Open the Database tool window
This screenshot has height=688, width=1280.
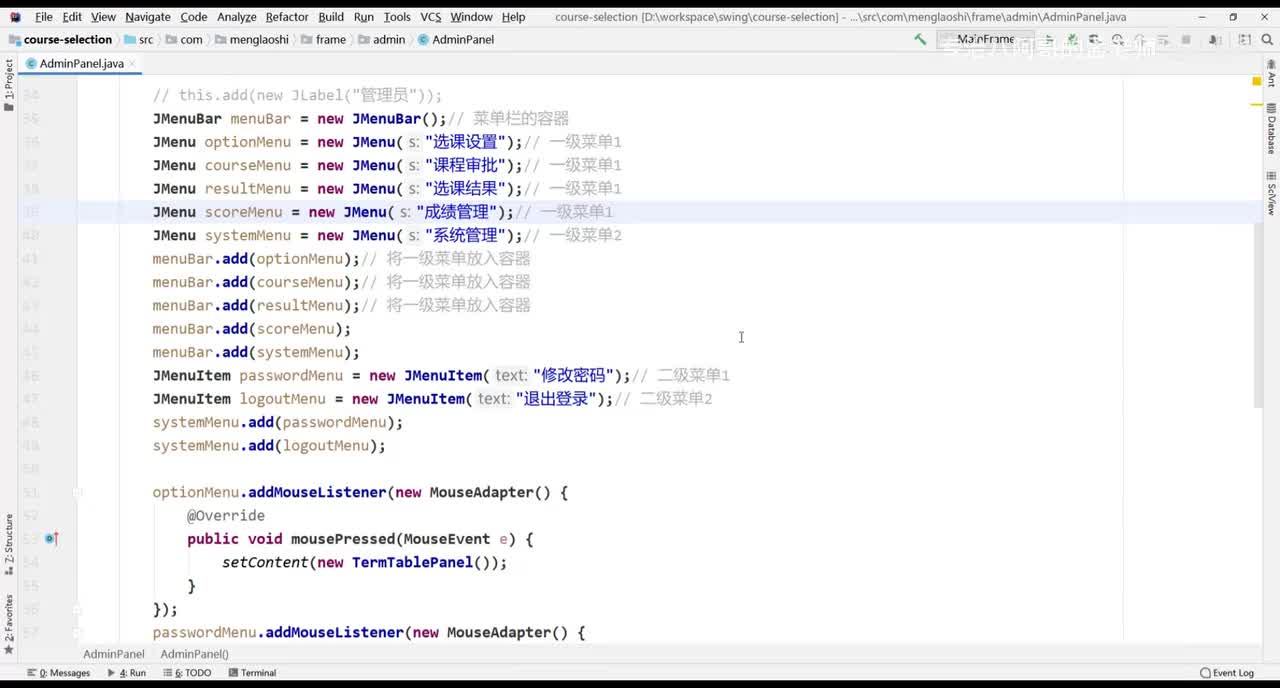[1271, 129]
